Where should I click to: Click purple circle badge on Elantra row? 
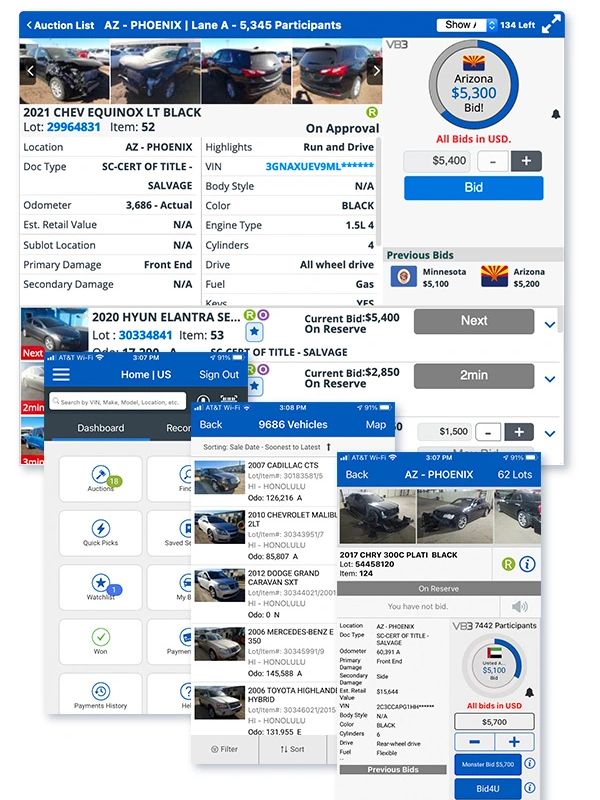(263, 315)
